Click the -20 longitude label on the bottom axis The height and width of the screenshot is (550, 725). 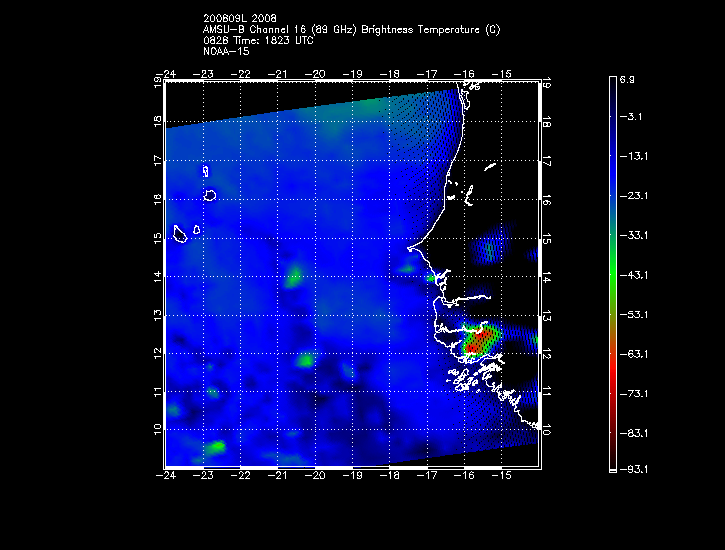(315, 476)
